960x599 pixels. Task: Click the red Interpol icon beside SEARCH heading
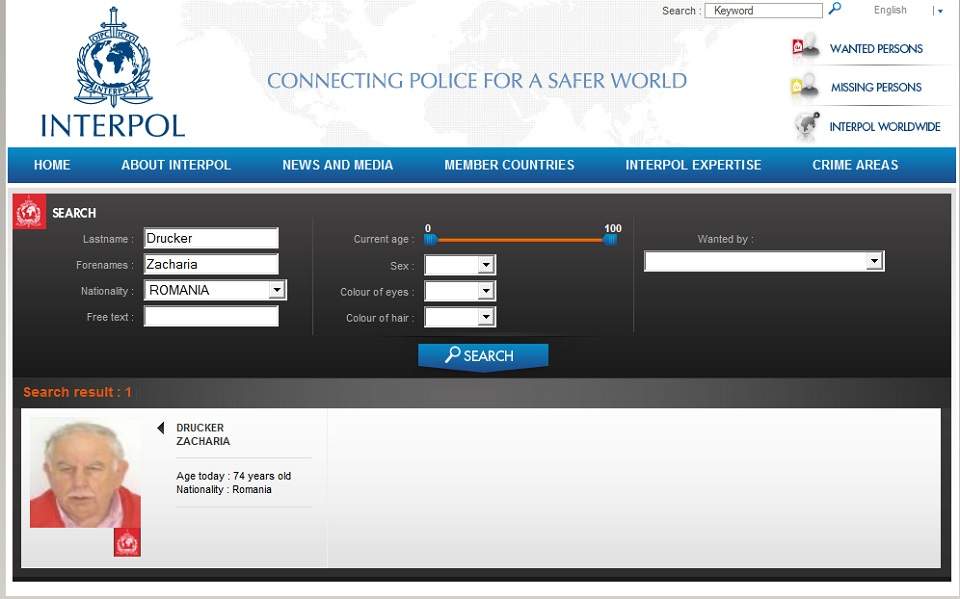(29, 212)
